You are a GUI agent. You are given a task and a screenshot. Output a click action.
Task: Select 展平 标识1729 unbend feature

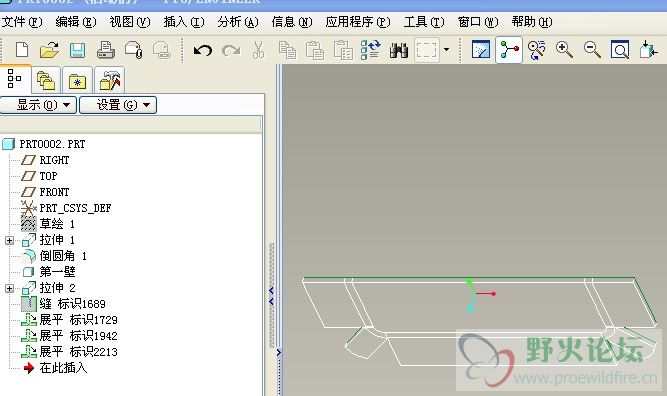coord(78,320)
